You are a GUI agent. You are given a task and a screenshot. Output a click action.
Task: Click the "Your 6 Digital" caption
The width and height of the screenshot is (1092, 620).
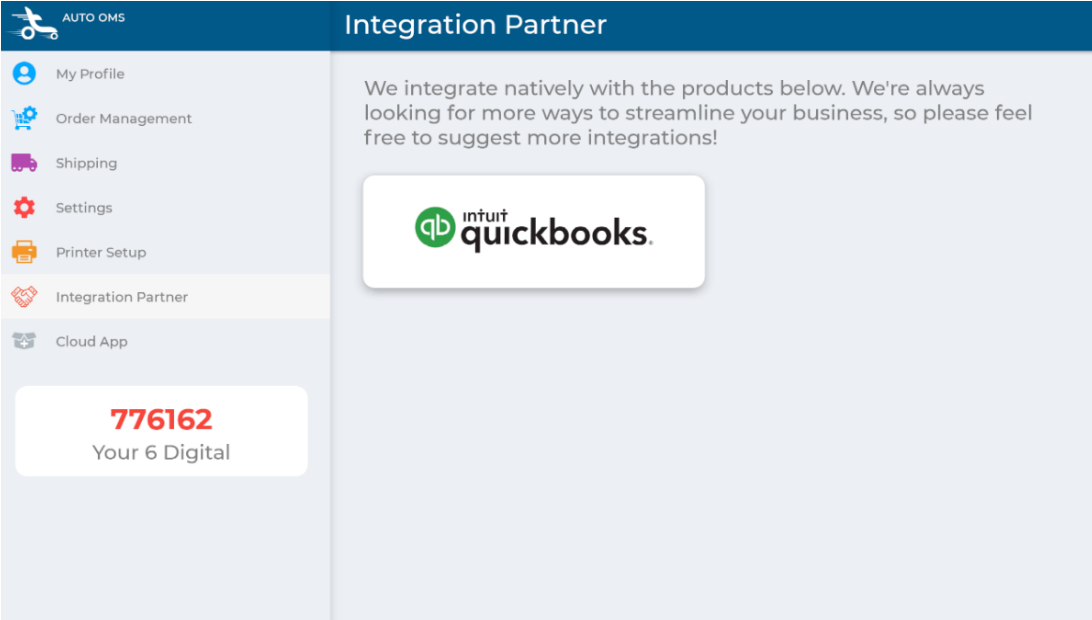point(161,452)
